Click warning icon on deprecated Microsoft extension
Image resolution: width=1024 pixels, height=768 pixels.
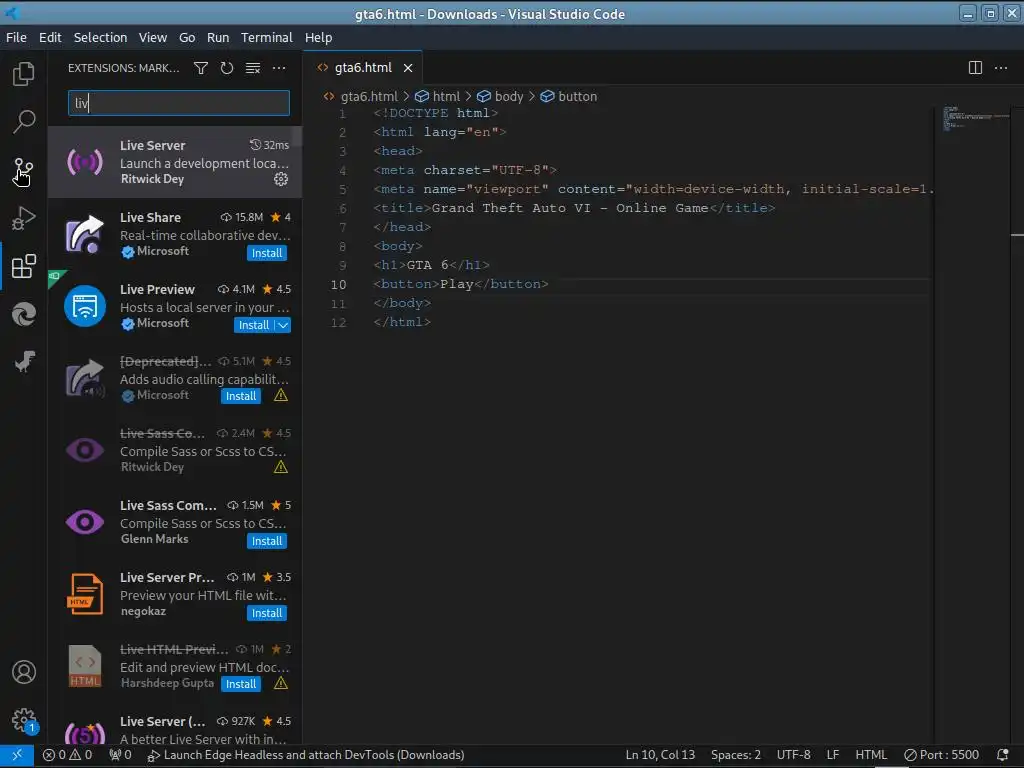[x=281, y=395]
